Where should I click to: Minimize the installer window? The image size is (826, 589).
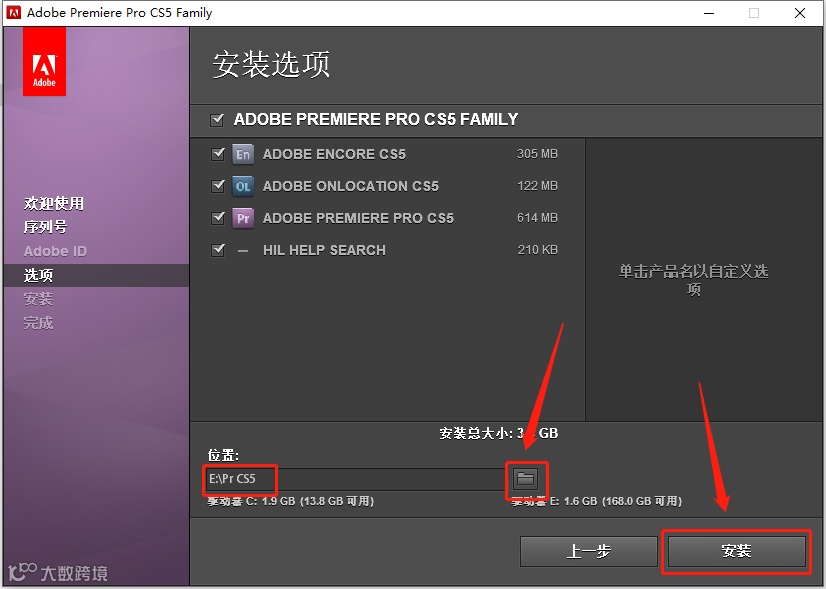pos(709,13)
